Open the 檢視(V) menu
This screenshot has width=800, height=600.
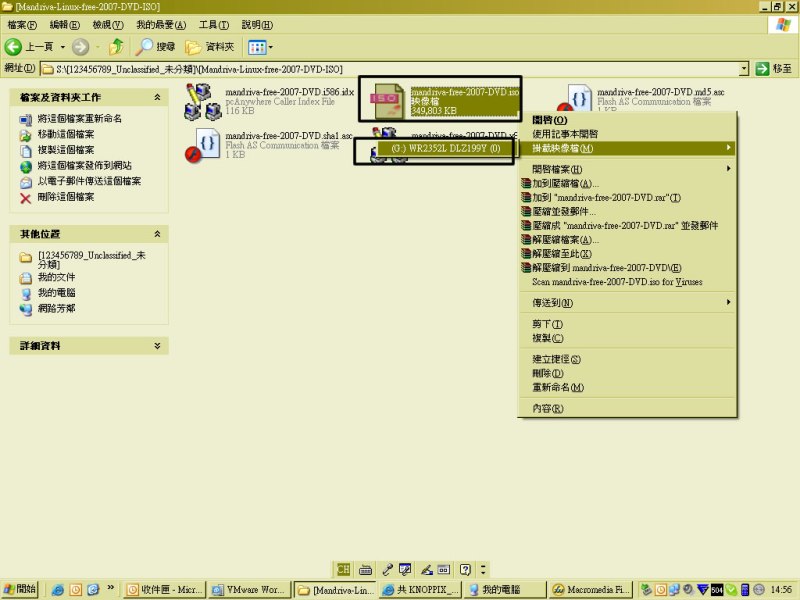tap(108, 24)
